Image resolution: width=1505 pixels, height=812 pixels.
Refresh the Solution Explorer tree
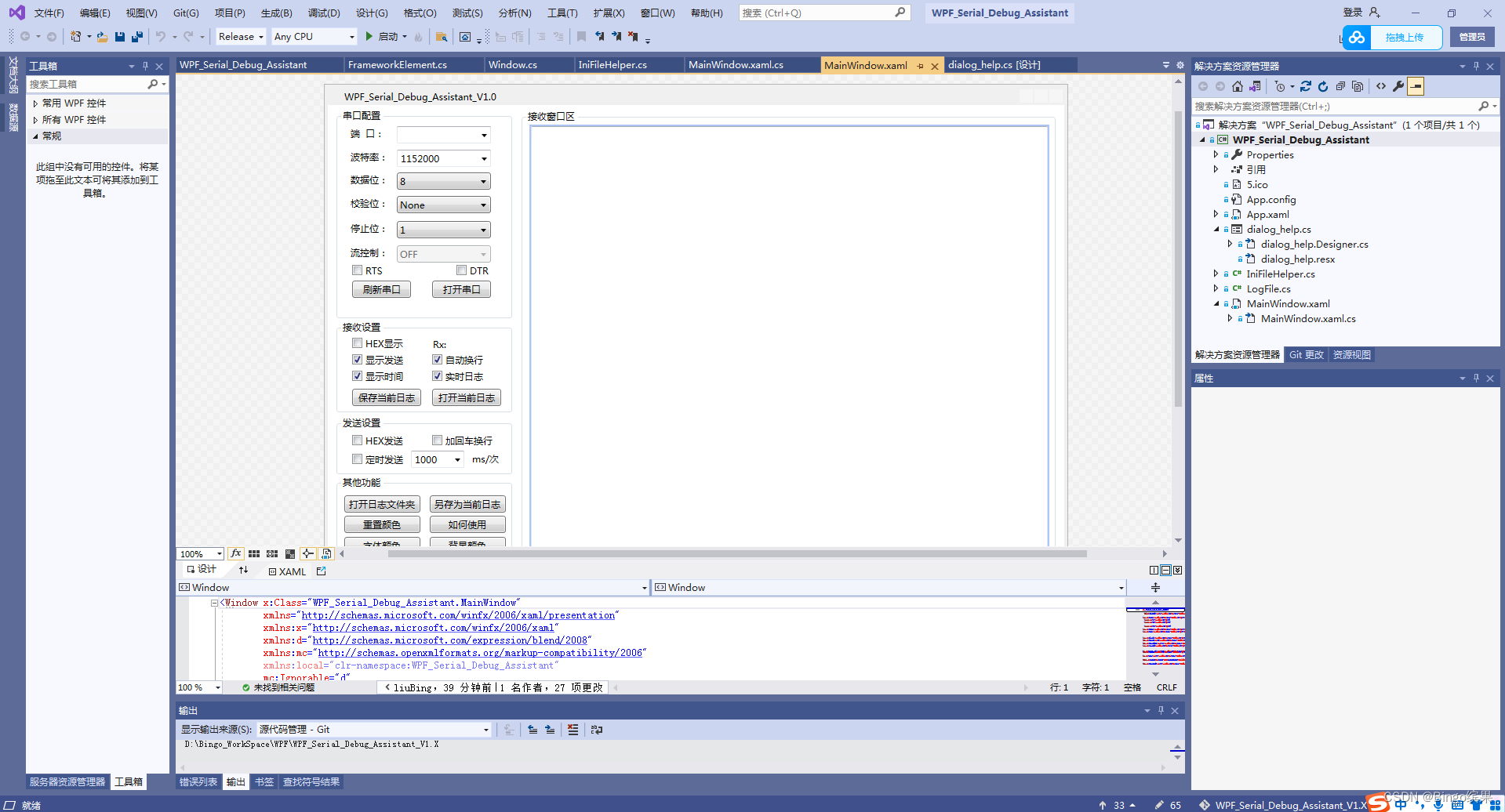(x=1323, y=86)
